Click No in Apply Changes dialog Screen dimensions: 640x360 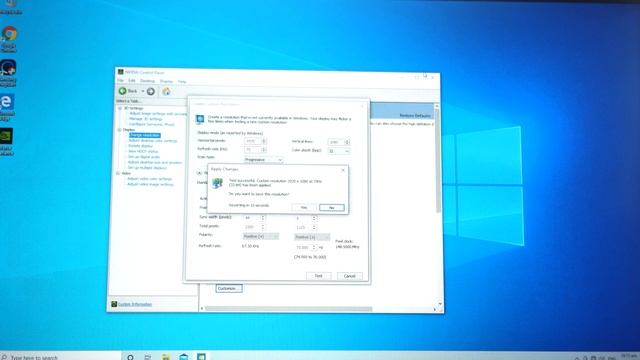[x=331, y=208]
